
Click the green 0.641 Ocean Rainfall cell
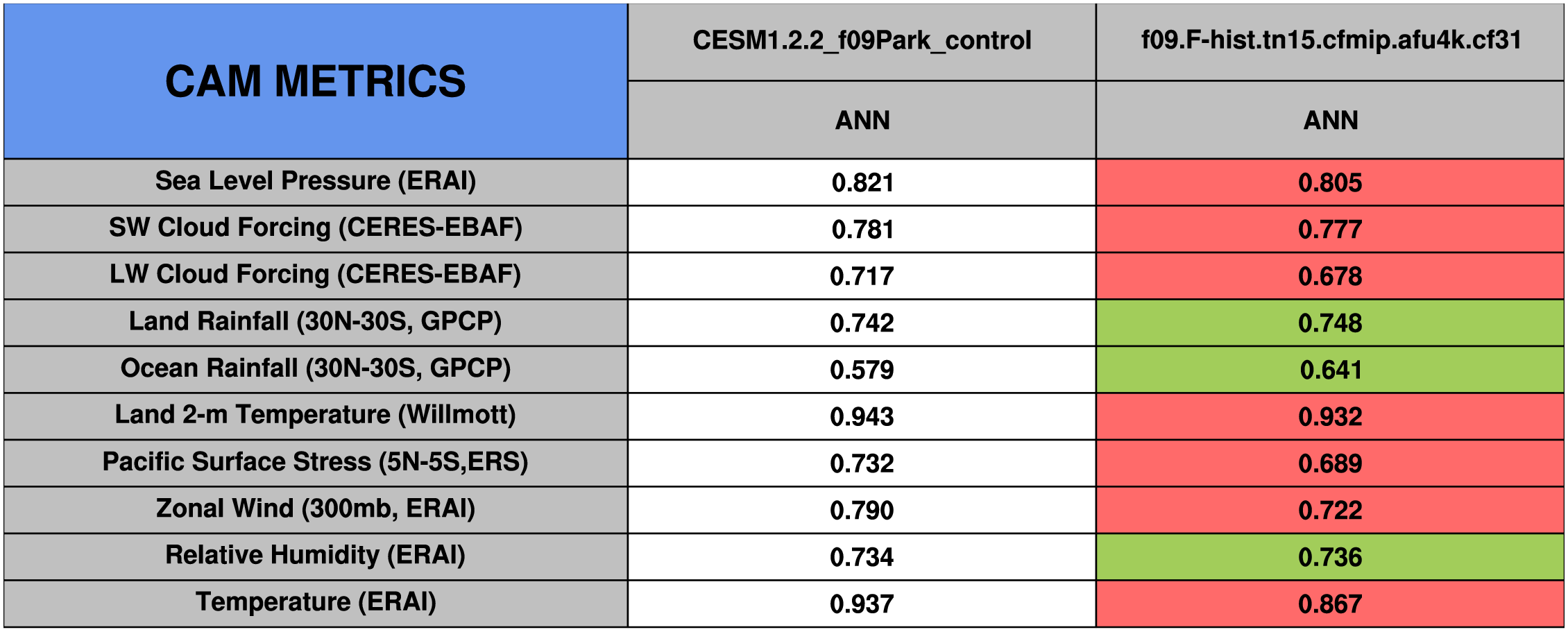click(1330, 370)
